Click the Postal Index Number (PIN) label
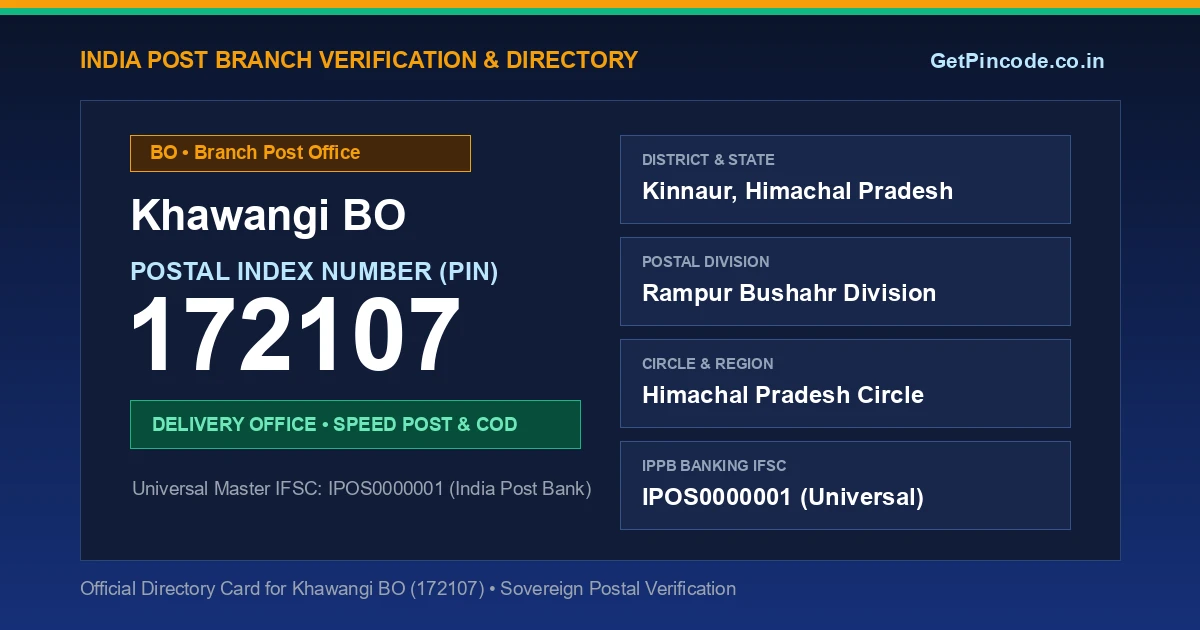Image resolution: width=1200 pixels, height=630 pixels. pyautogui.click(x=314, y=271)
